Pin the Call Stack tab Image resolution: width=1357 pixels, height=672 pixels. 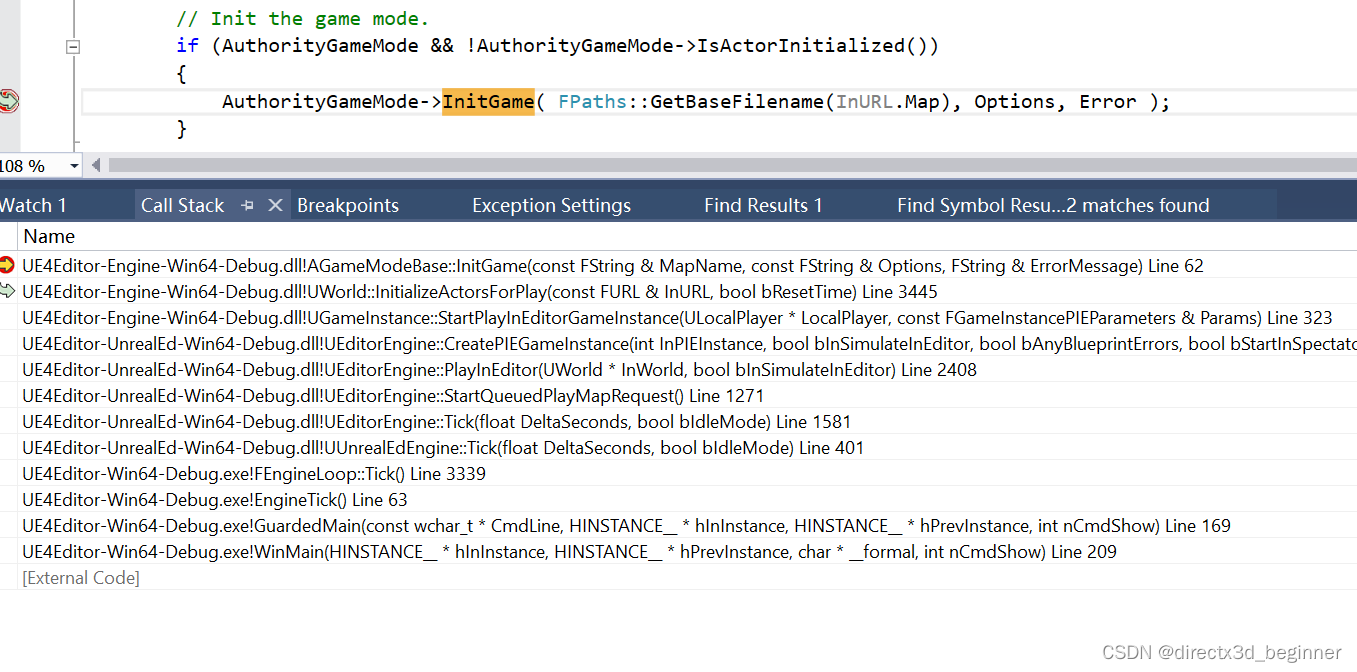click(247, 205)
